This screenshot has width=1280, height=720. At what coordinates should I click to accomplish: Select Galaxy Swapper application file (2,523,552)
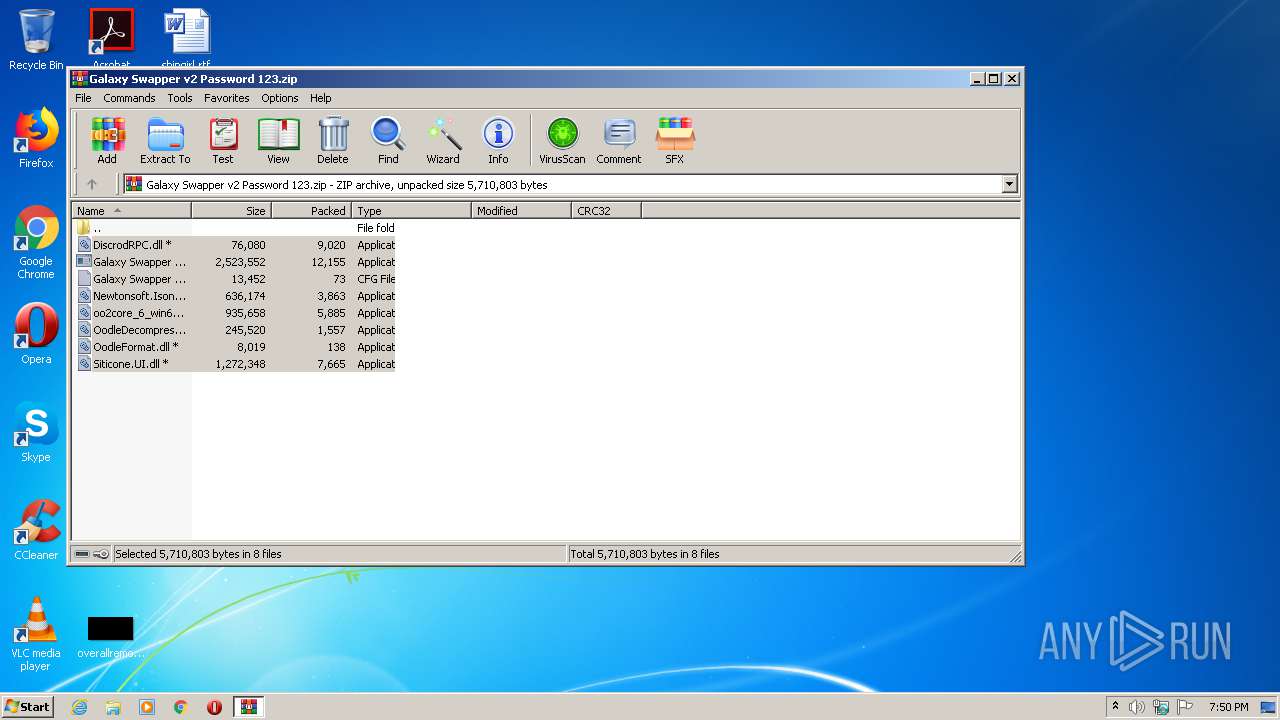coord(235,262)
